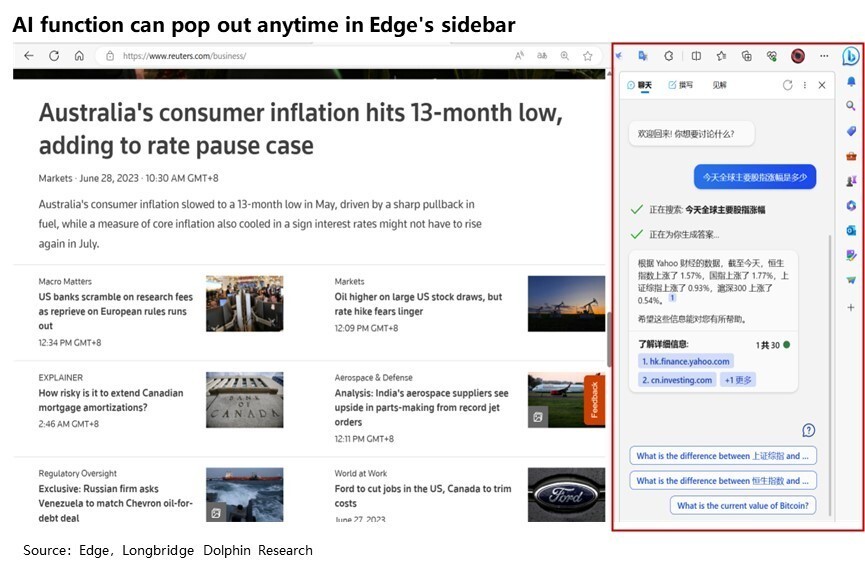Open the hk.finance.yahoo.com source link

(x=686, y=361)
